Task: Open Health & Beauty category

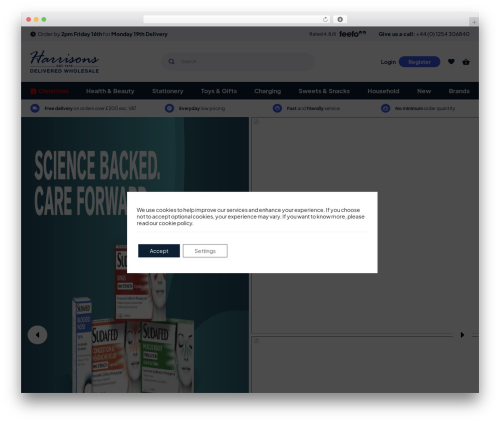Action: point(110,91)
